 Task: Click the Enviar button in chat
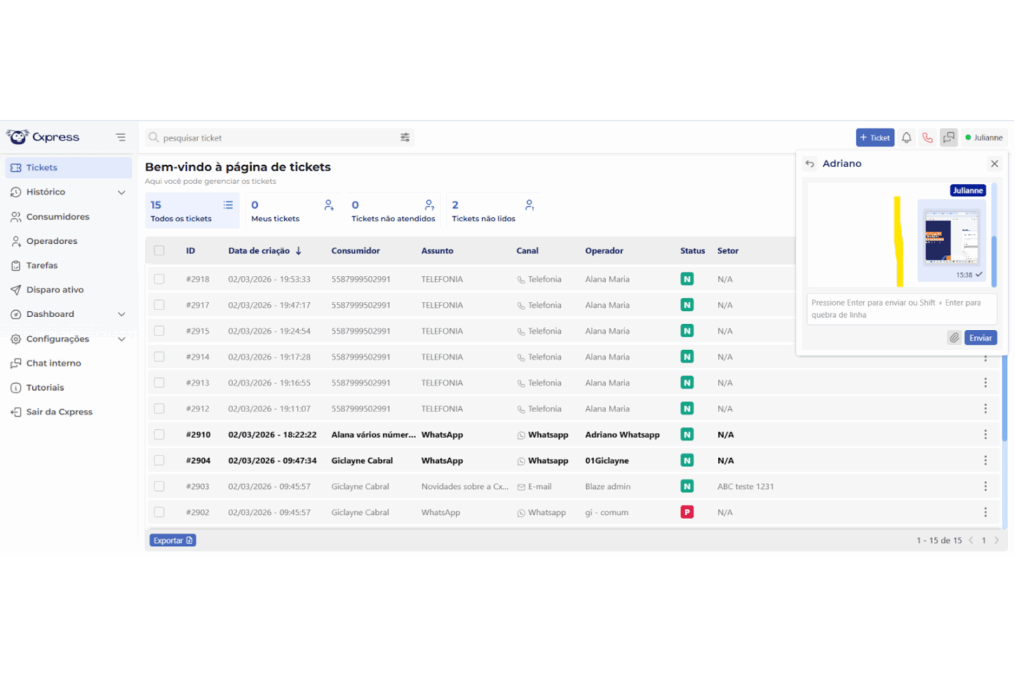[980, 338]
